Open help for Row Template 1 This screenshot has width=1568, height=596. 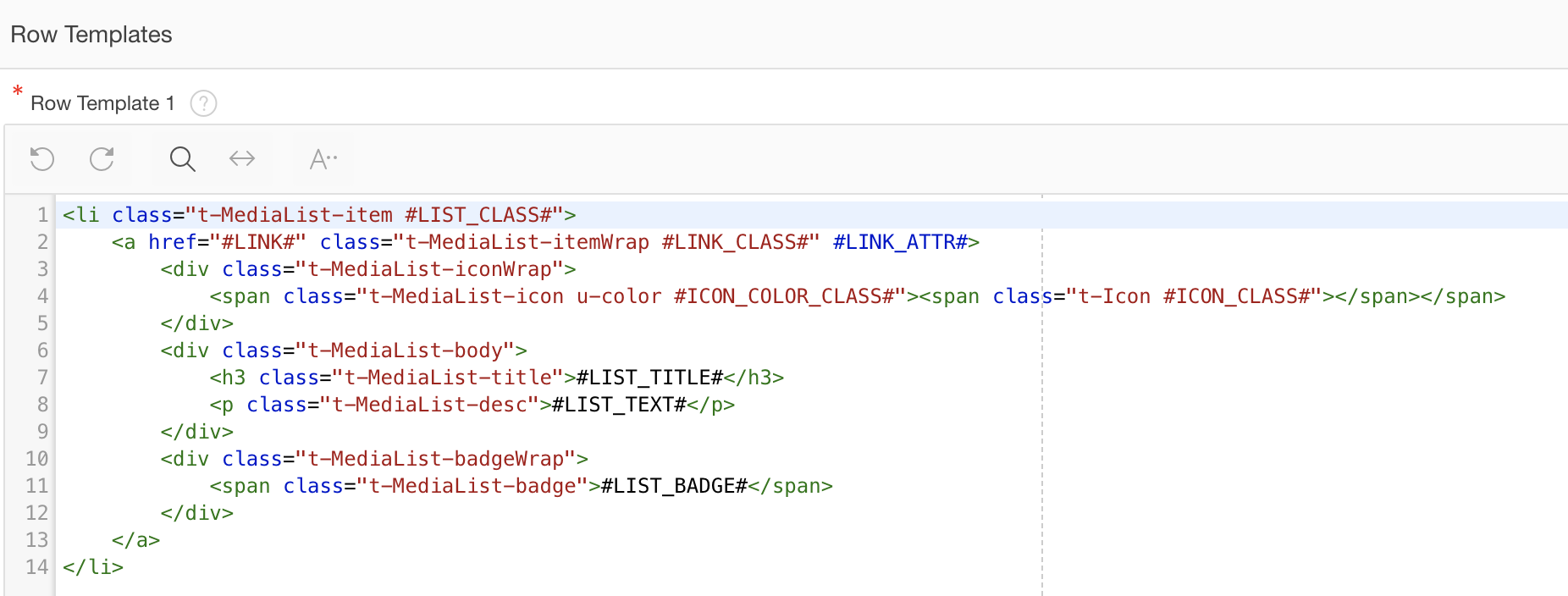point(203,103)
